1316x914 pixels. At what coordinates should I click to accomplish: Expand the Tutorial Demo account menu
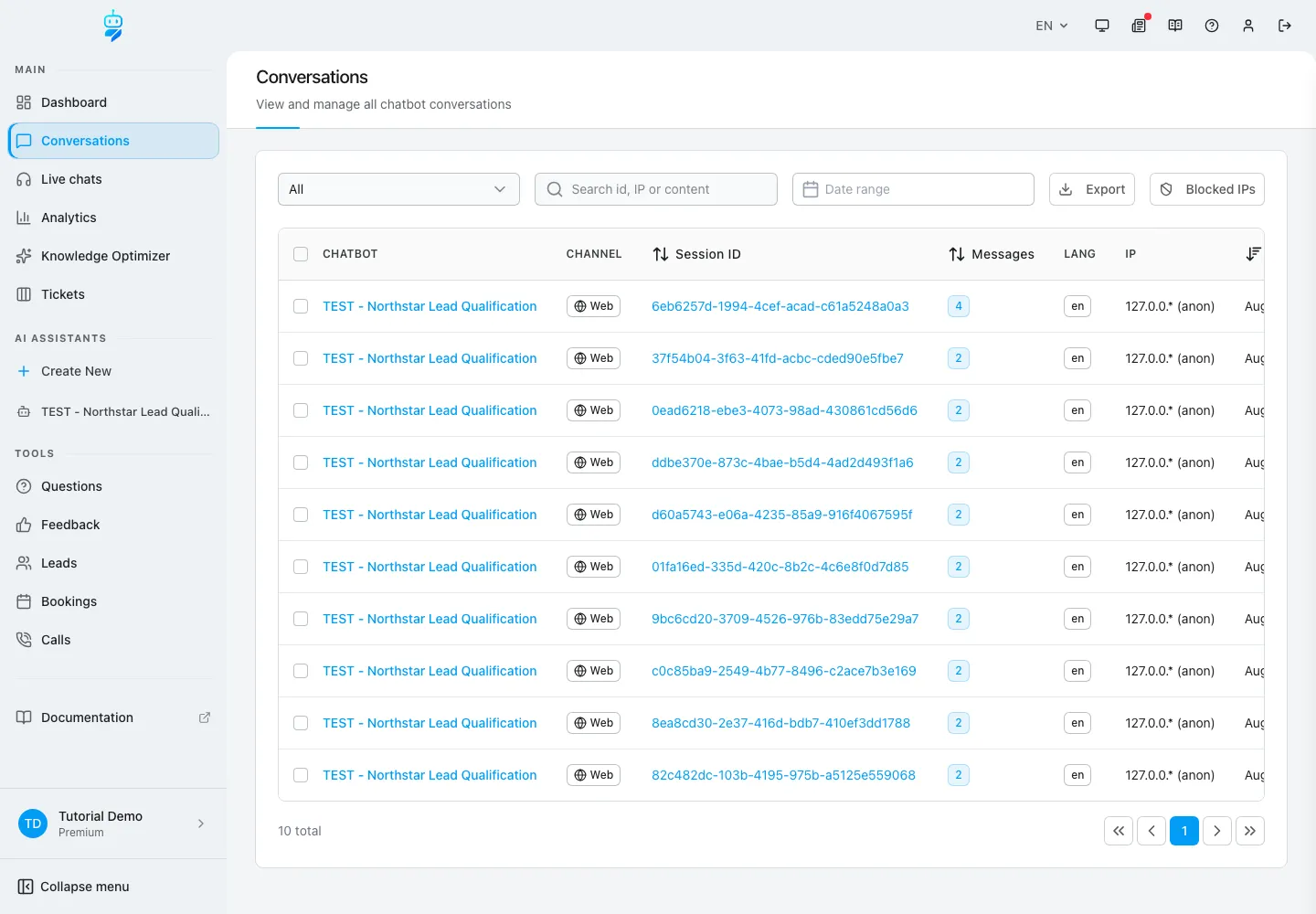113,824
